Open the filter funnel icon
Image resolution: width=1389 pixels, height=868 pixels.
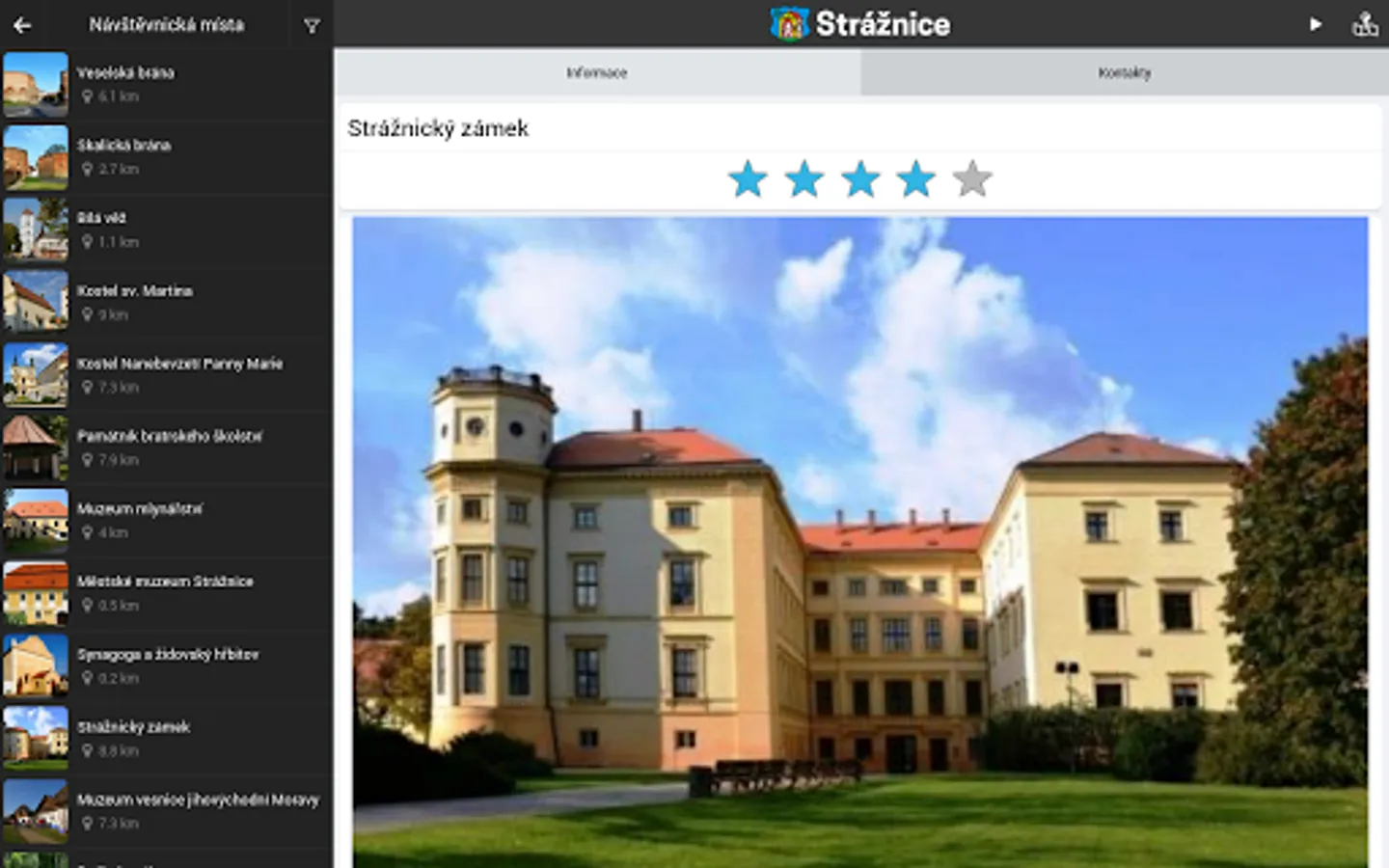(312, 26)
